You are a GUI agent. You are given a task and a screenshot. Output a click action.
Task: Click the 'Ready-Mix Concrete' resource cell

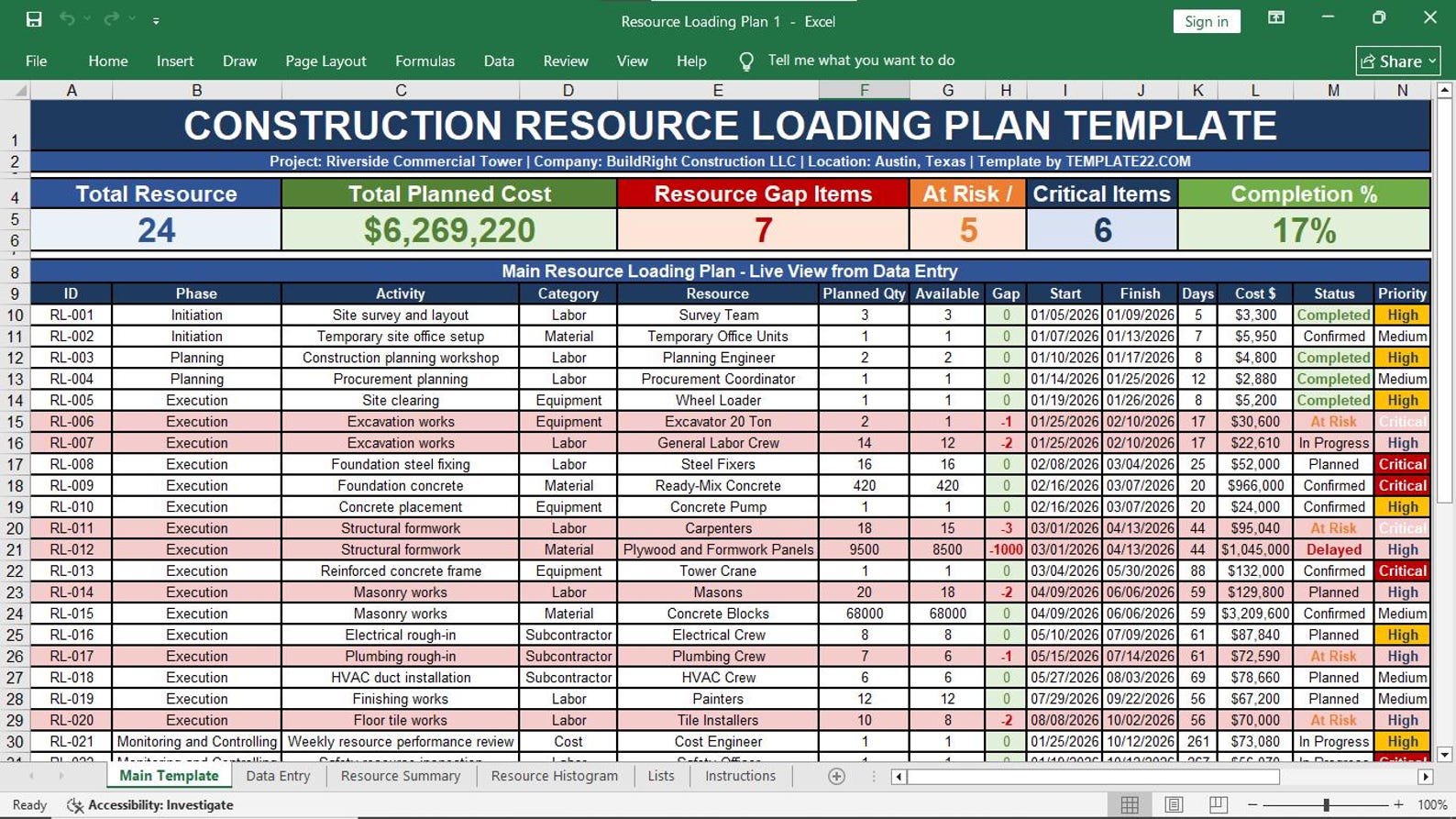click(x=718, y=485)
